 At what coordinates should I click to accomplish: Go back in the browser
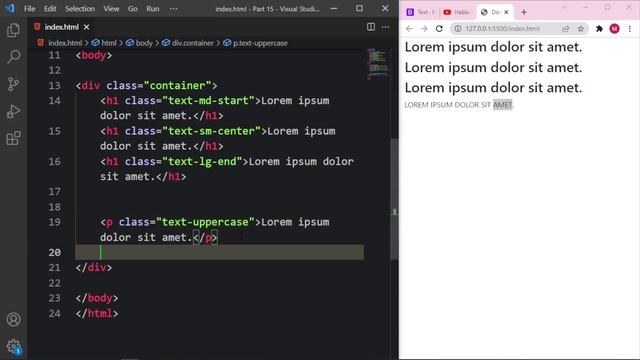pyautogui.click(x=409, y=29)
